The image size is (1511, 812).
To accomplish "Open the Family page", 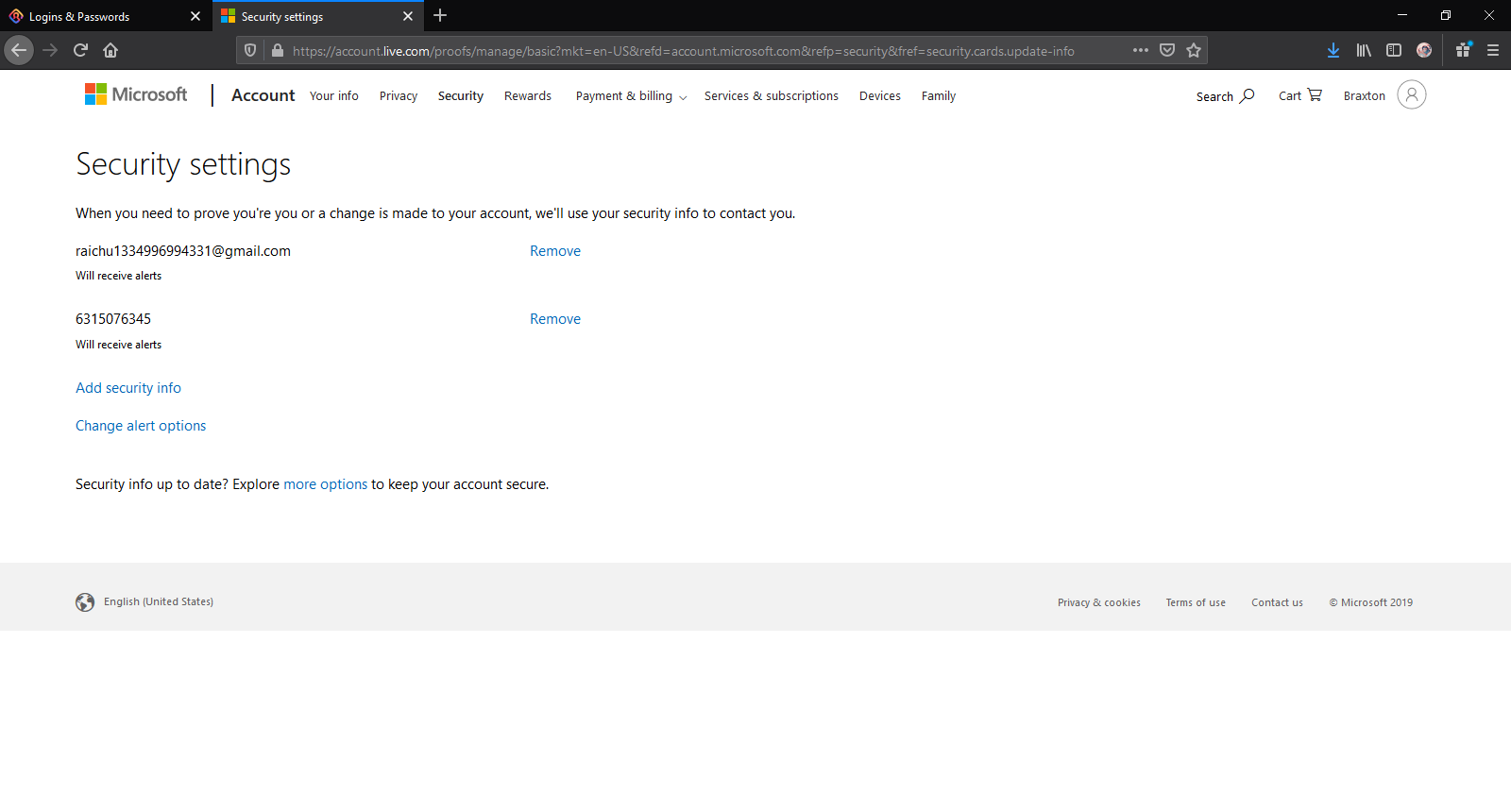I will (x=939, y=96).
